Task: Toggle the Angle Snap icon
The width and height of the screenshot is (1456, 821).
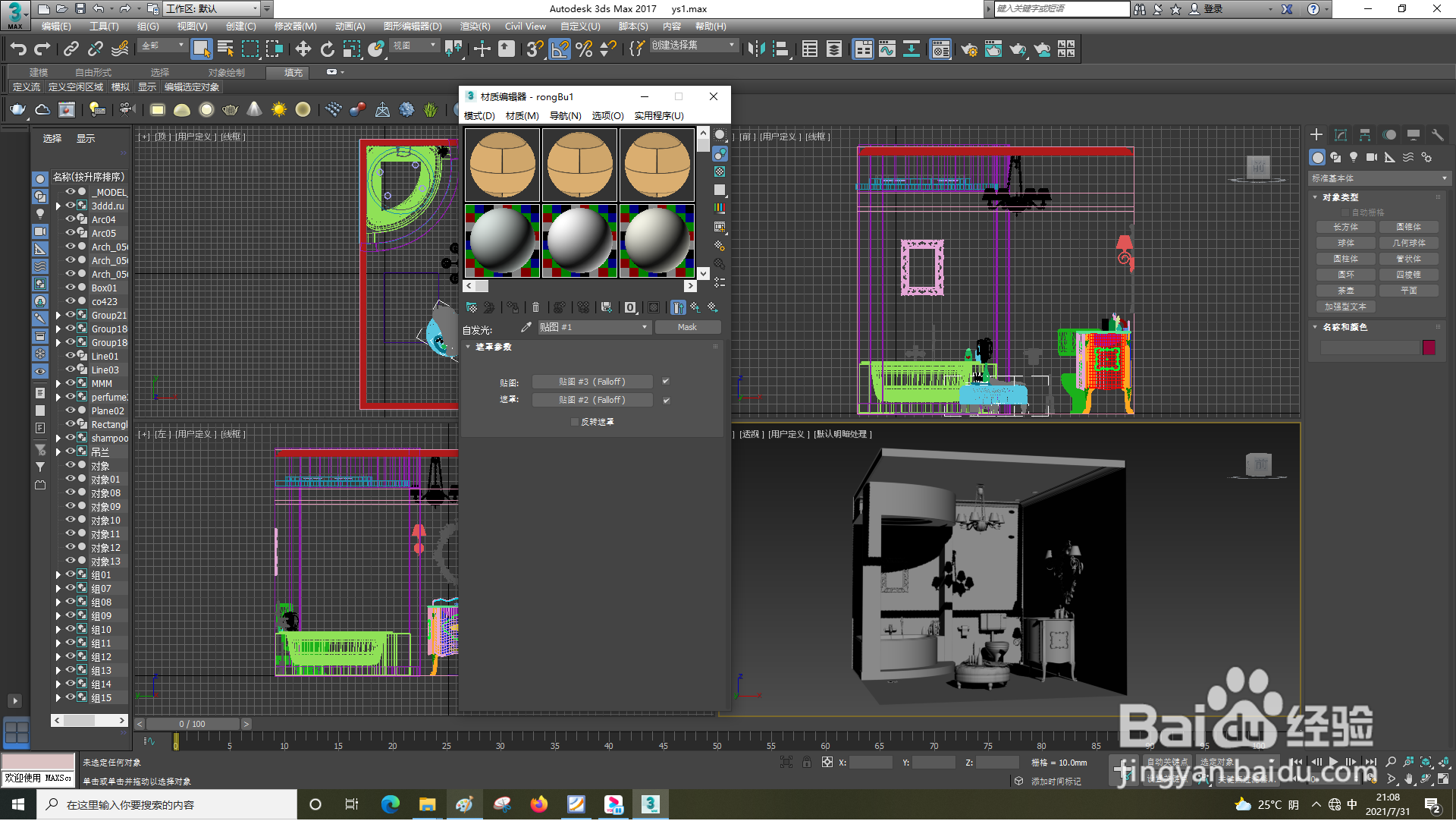Action: pos(560,49)
